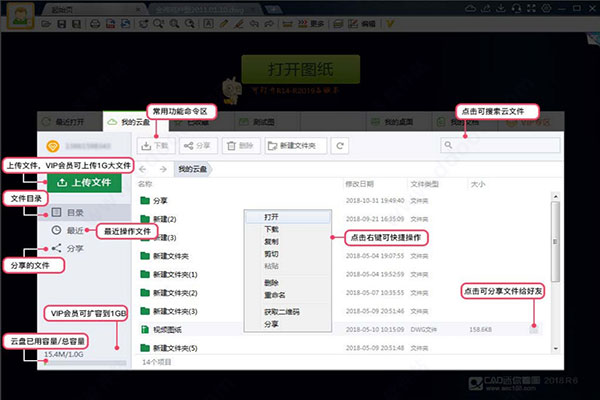Open the 我的桌面 tab
Screen dimensions: 600x400
[398, 122]
